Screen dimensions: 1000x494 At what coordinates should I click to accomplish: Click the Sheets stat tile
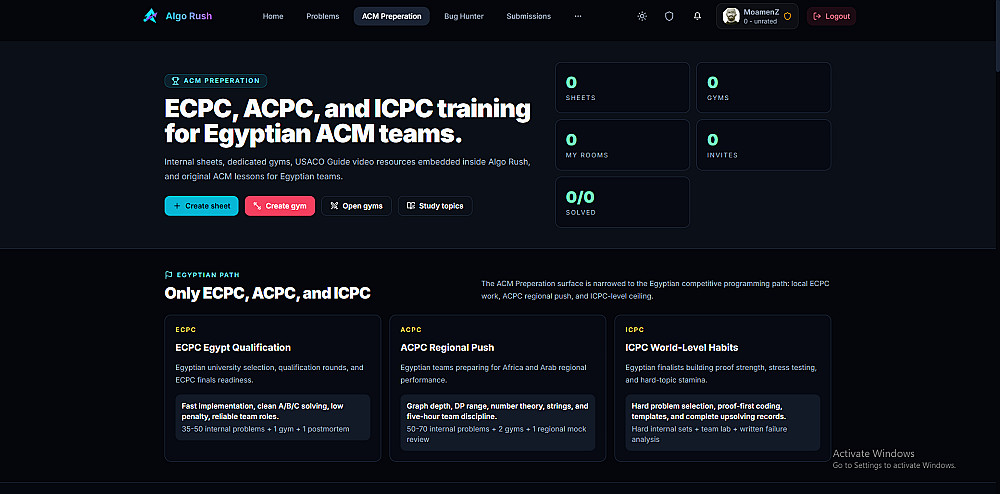(622, 87)
